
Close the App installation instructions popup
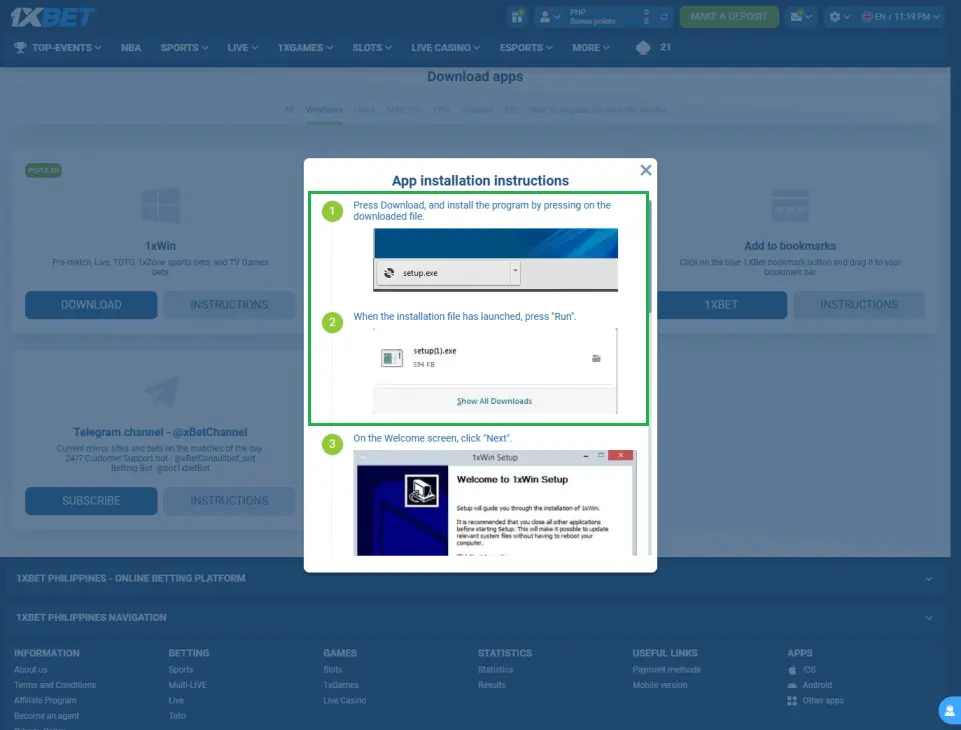tap(646, 170)
